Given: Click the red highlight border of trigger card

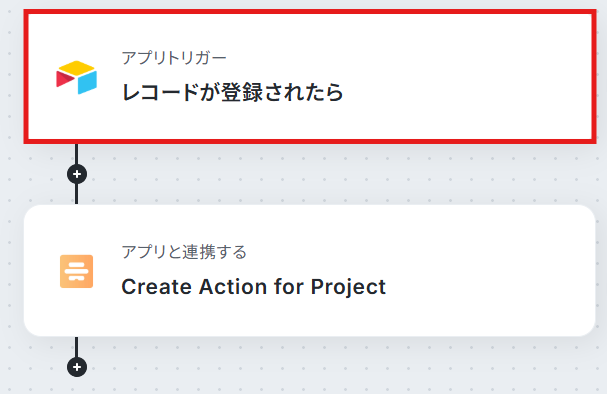Looking at the screenshot, I should coord(310,12).
